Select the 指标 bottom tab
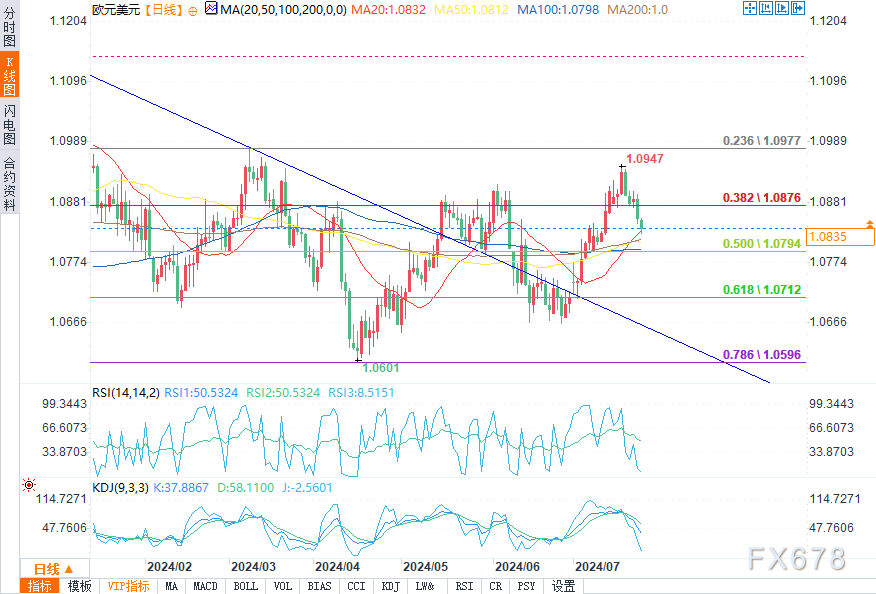 click(x=40, y=586)
